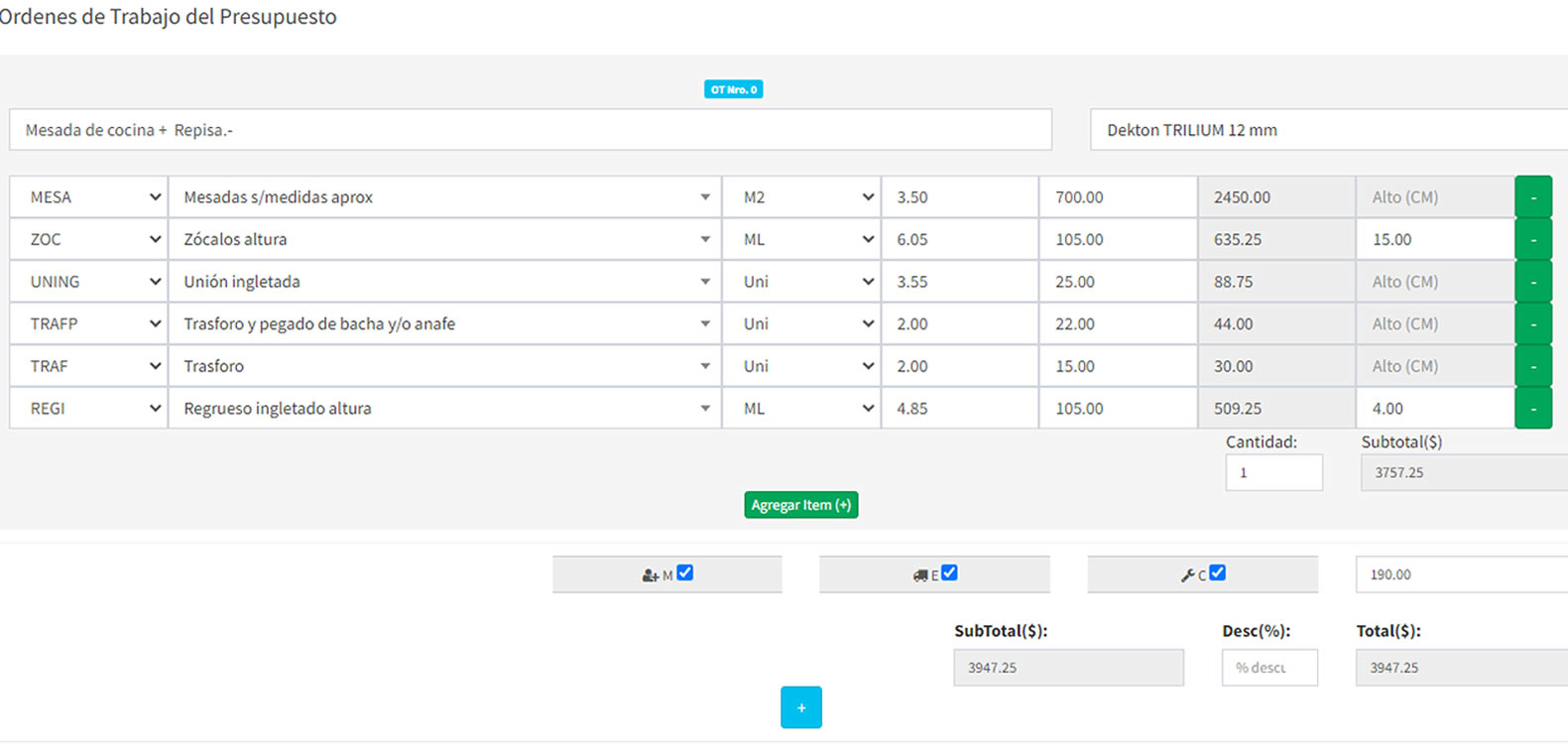Delete the TRAFP row using minus button
The image size is (1568, 752).
(1532, 324)
